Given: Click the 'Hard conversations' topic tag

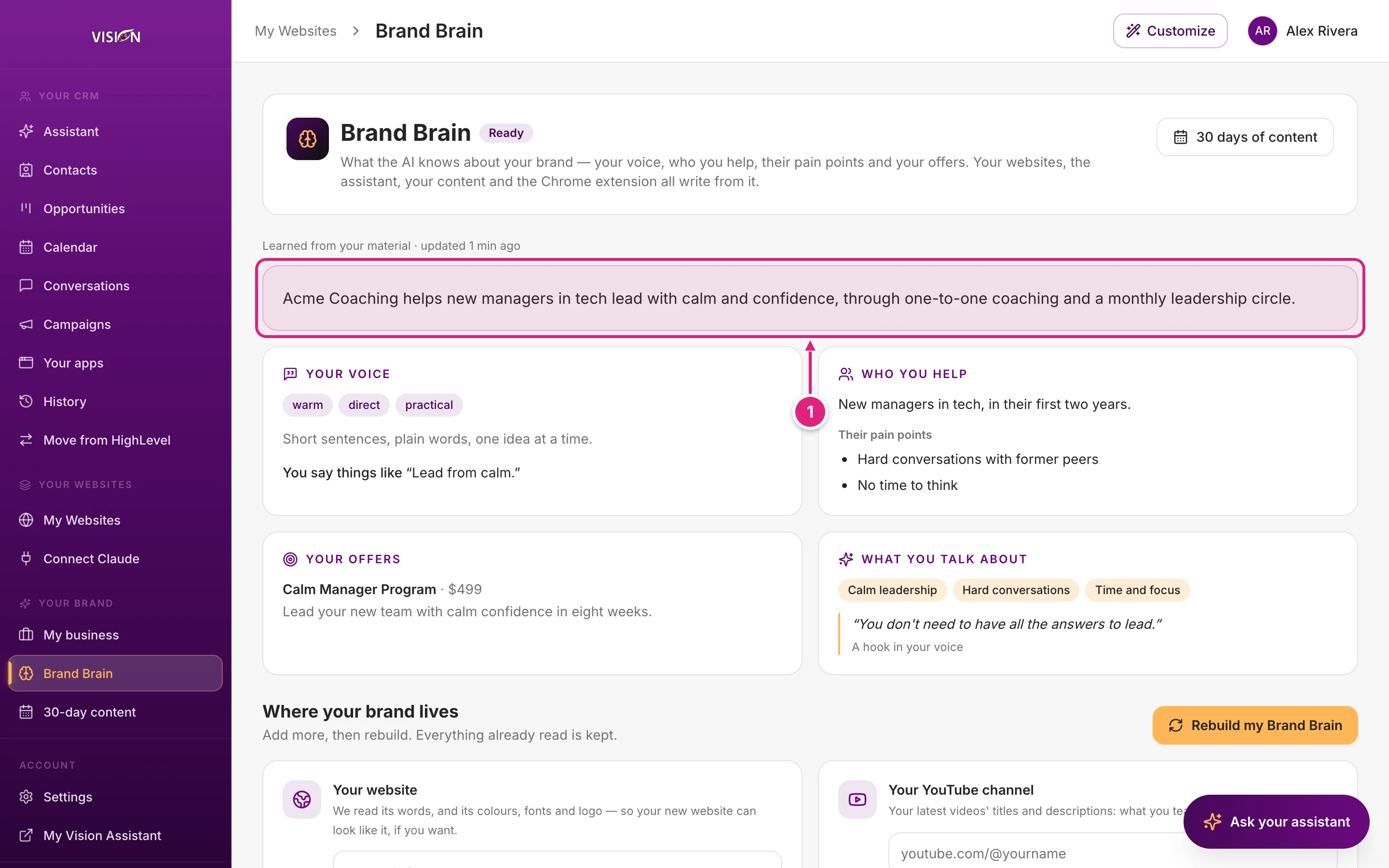Looking at the screenshot, I should (1016, 590).
